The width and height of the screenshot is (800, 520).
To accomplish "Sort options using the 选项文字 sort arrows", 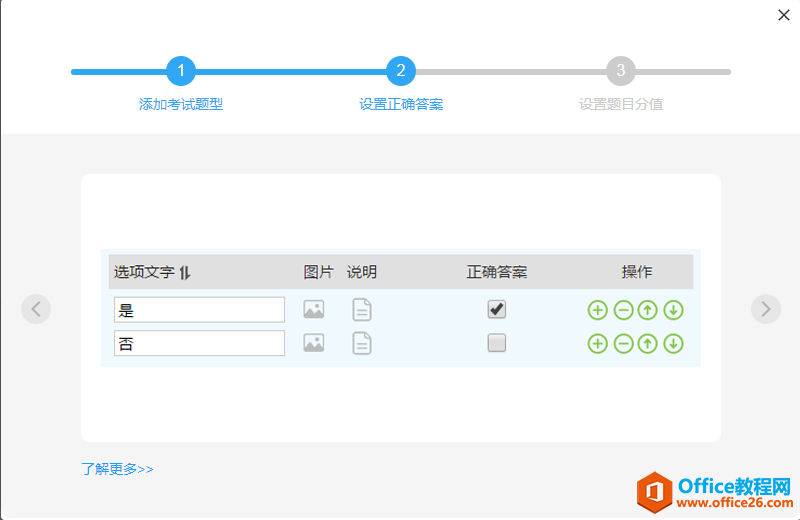I will (185, 272).
